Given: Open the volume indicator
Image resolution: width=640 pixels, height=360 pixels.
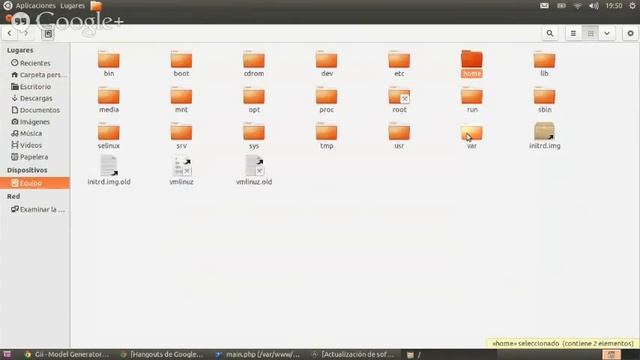Looking at the screenshot, I should (593, 6).
